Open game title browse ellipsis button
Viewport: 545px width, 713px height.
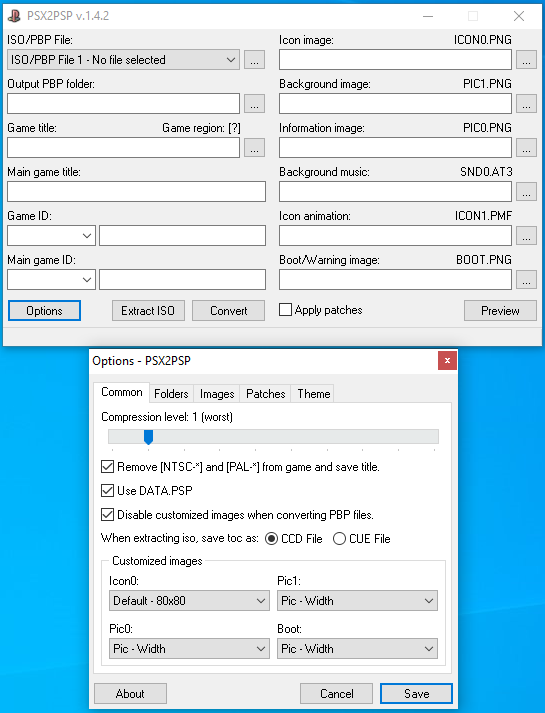[x=255, y=148]
